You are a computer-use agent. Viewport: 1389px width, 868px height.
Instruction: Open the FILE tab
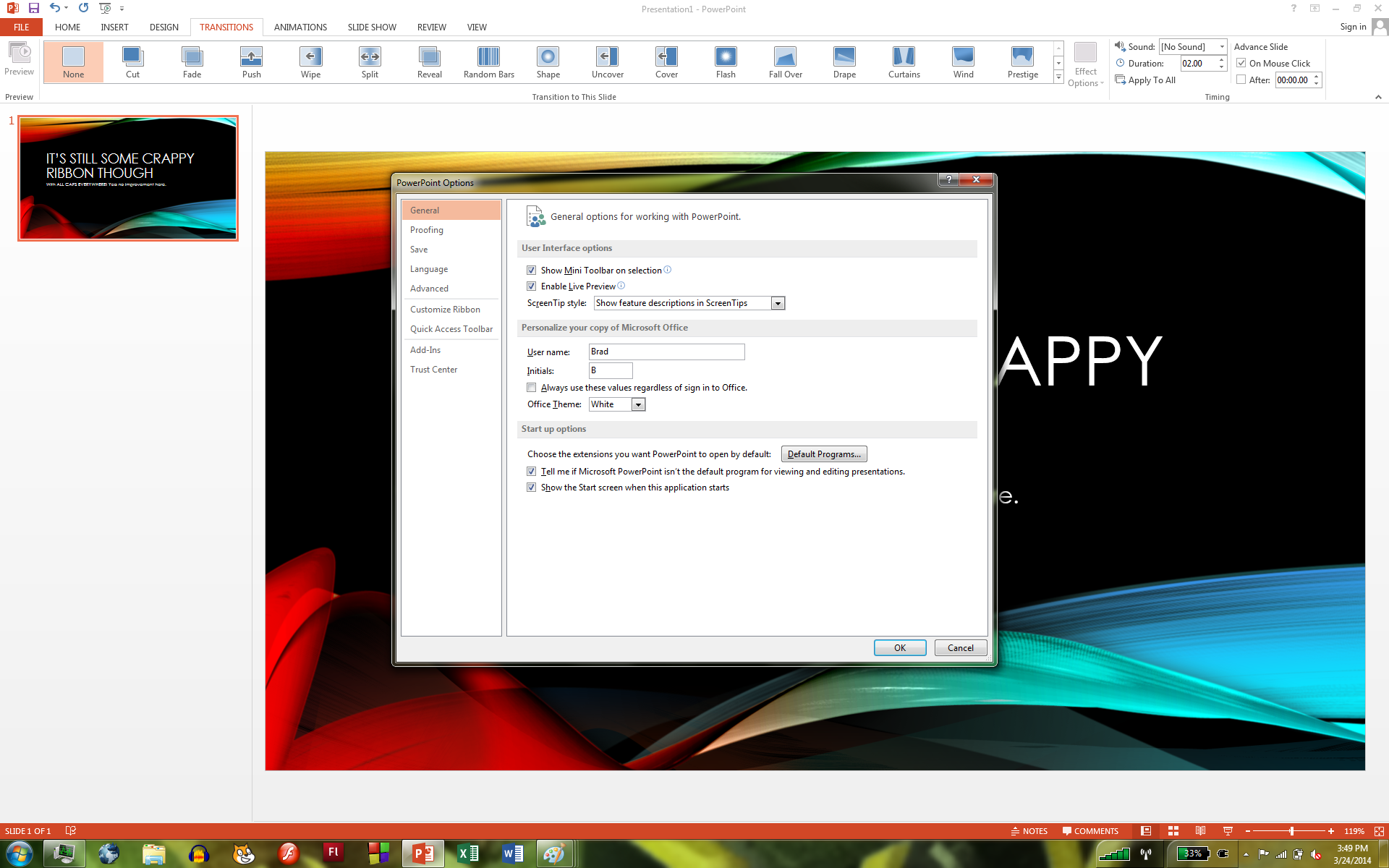(22, 27)
